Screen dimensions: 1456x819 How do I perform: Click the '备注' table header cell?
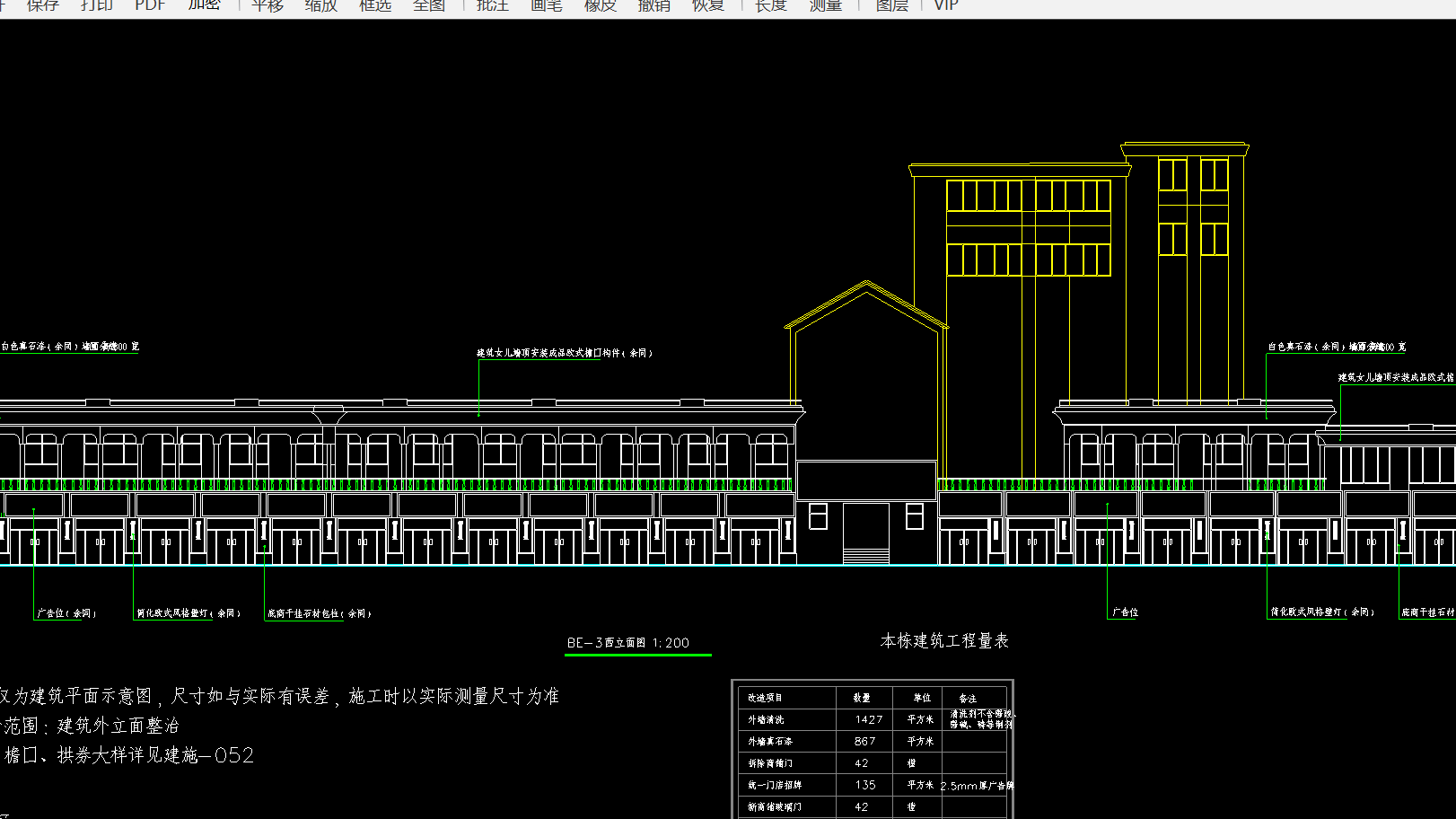pos(968,698)
